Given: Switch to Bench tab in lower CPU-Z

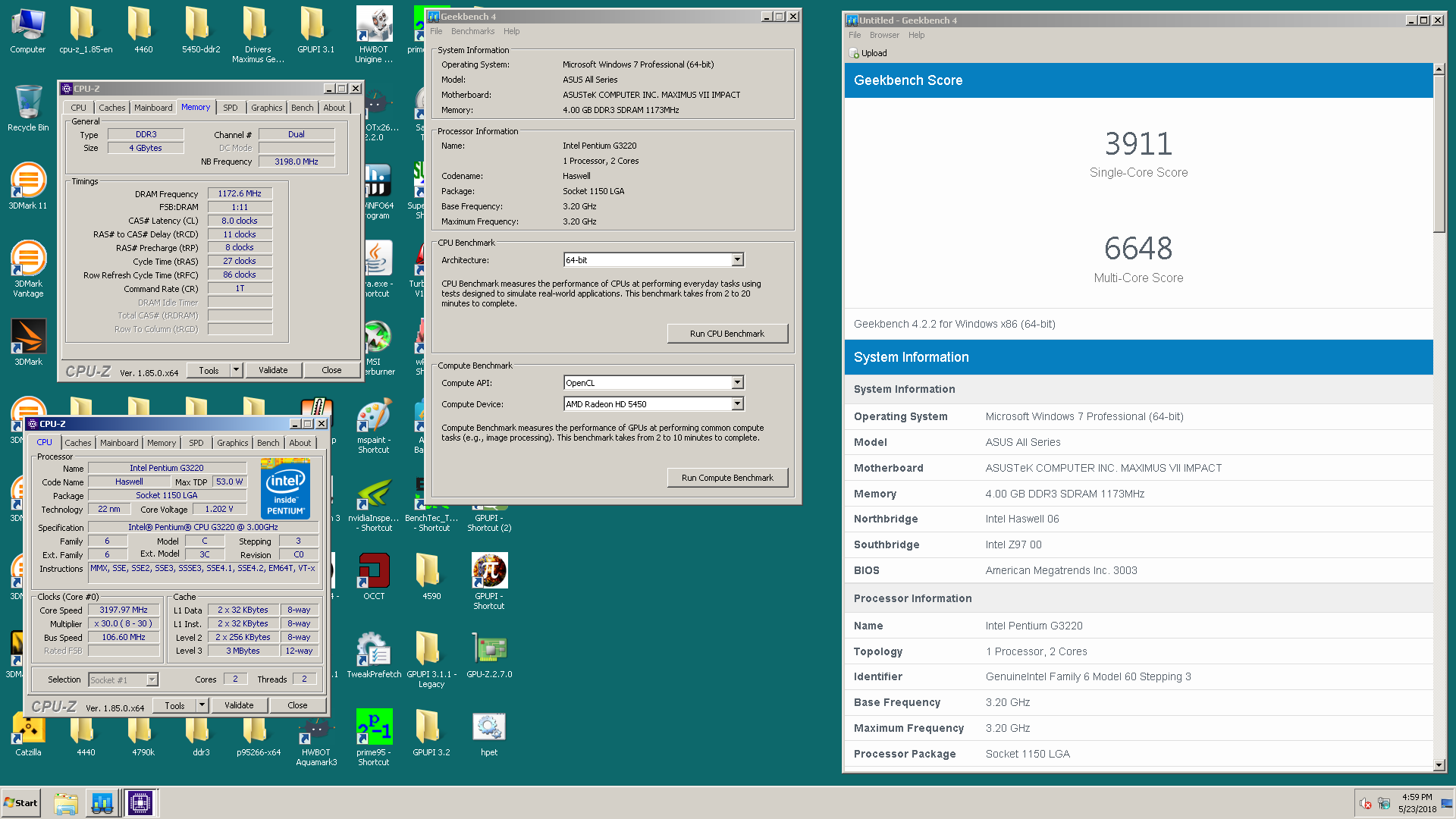Looking at the screenshot, I should point(268,443).
